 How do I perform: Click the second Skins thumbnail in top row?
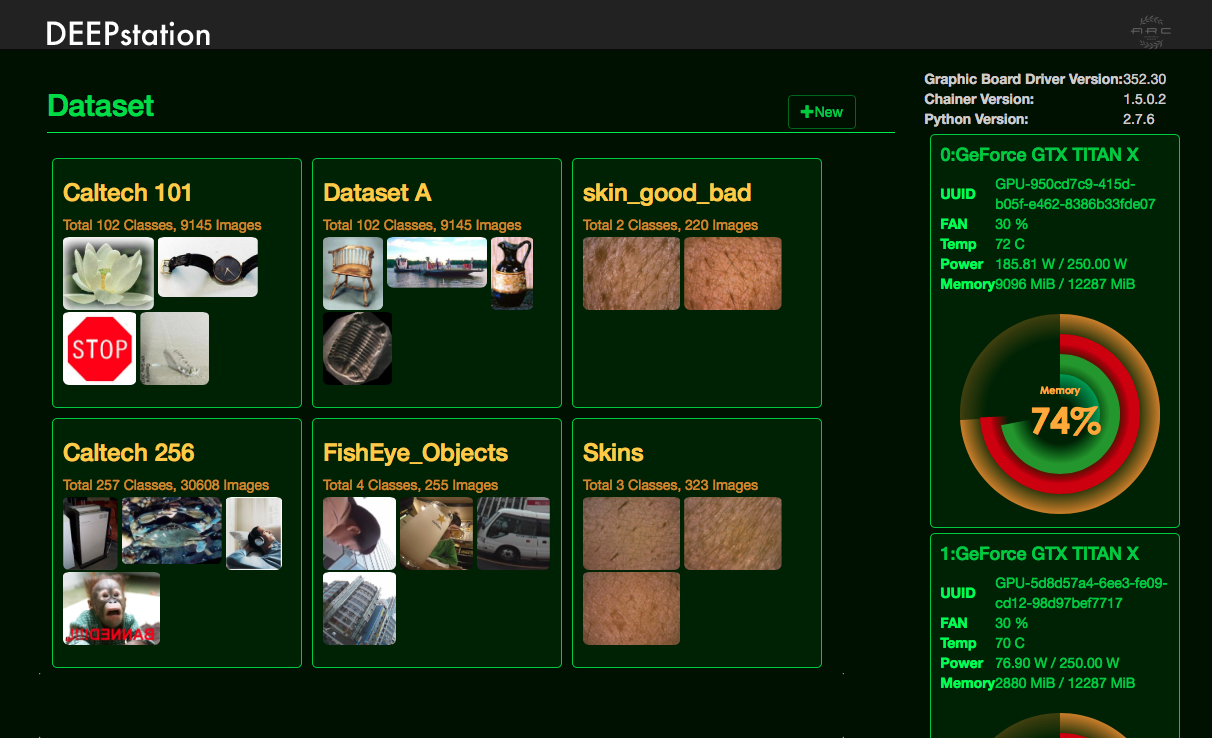(733, 533)
